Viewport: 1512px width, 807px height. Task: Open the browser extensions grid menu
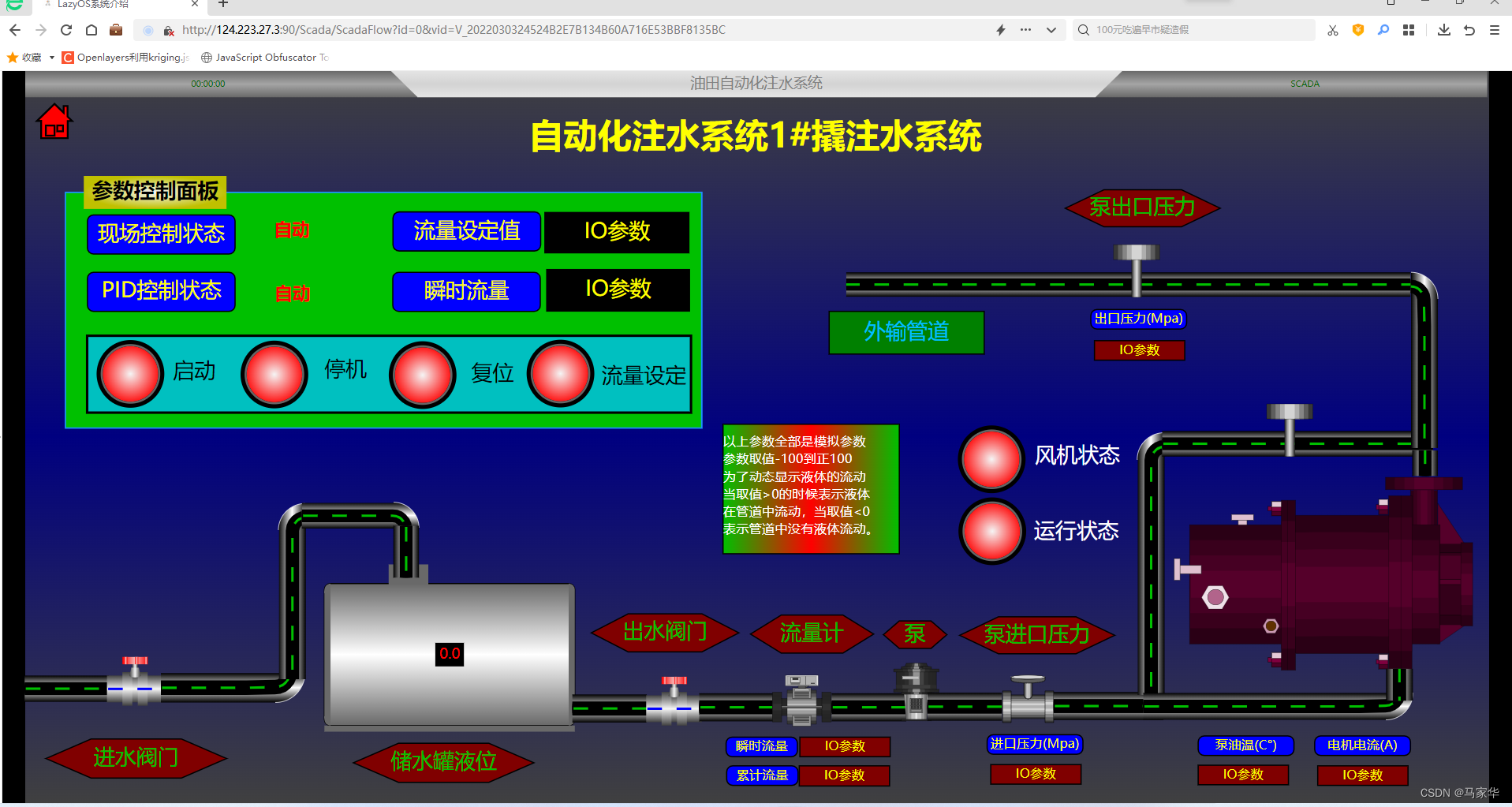click(x=1408, y=30)
